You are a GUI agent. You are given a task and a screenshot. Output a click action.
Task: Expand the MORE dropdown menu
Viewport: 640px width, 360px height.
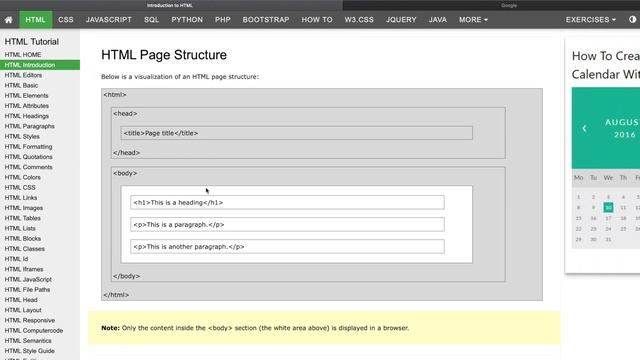tap(473, 20)
